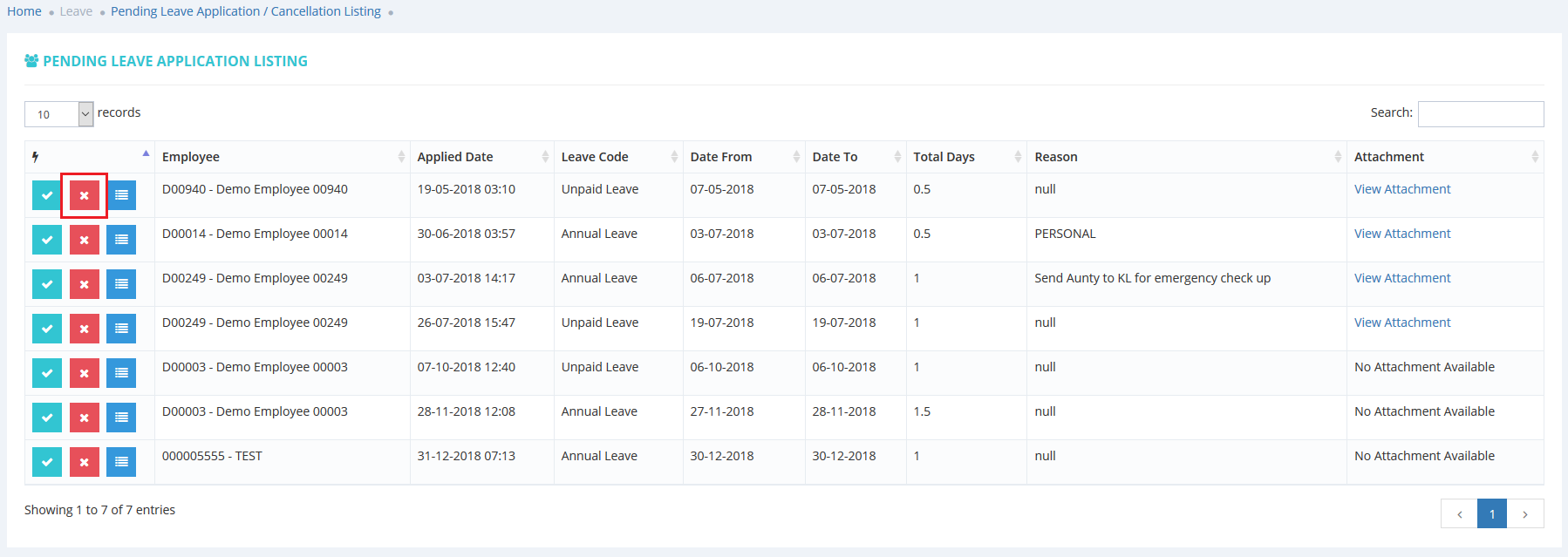1568x557 pixels.
Task: Open Pending Leave Application breadcrumb link
Action: (x=245, y=11)
